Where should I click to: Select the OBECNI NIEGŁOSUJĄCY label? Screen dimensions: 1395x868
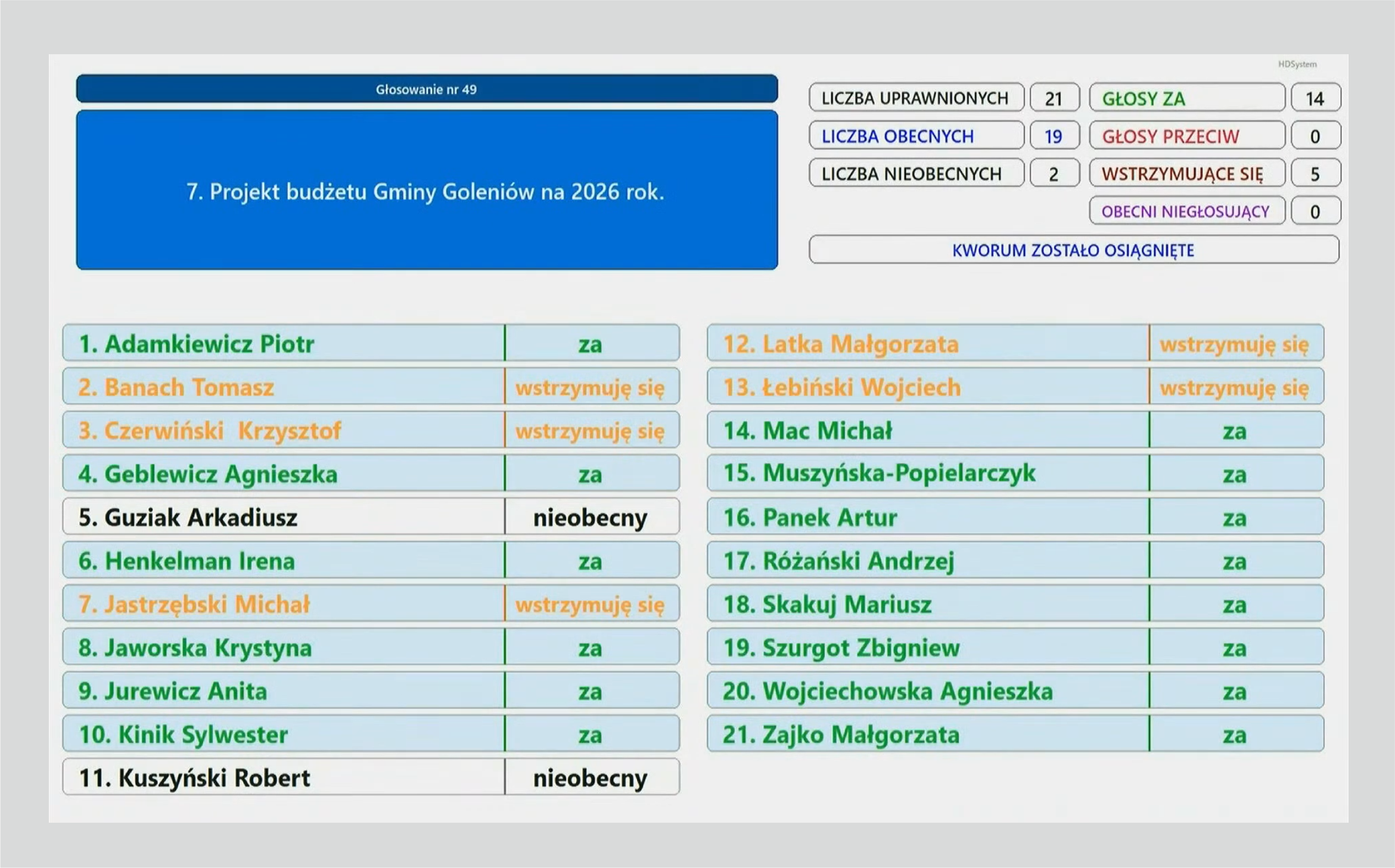(1186, 211)
